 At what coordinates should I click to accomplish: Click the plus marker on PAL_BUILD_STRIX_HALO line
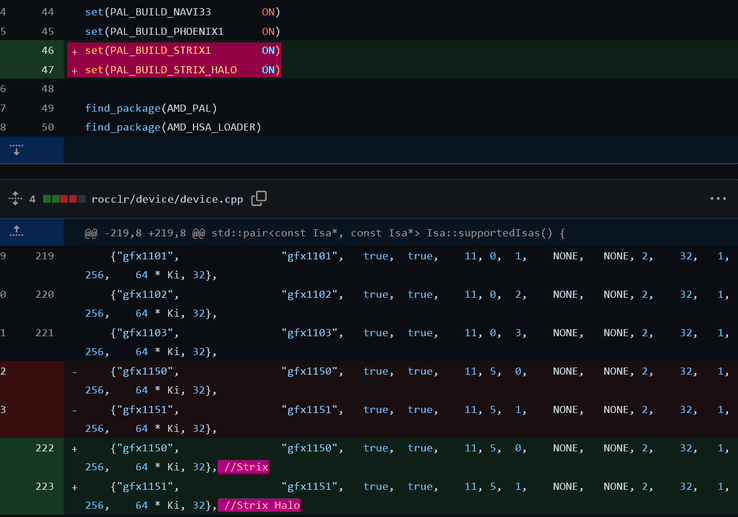74,70
